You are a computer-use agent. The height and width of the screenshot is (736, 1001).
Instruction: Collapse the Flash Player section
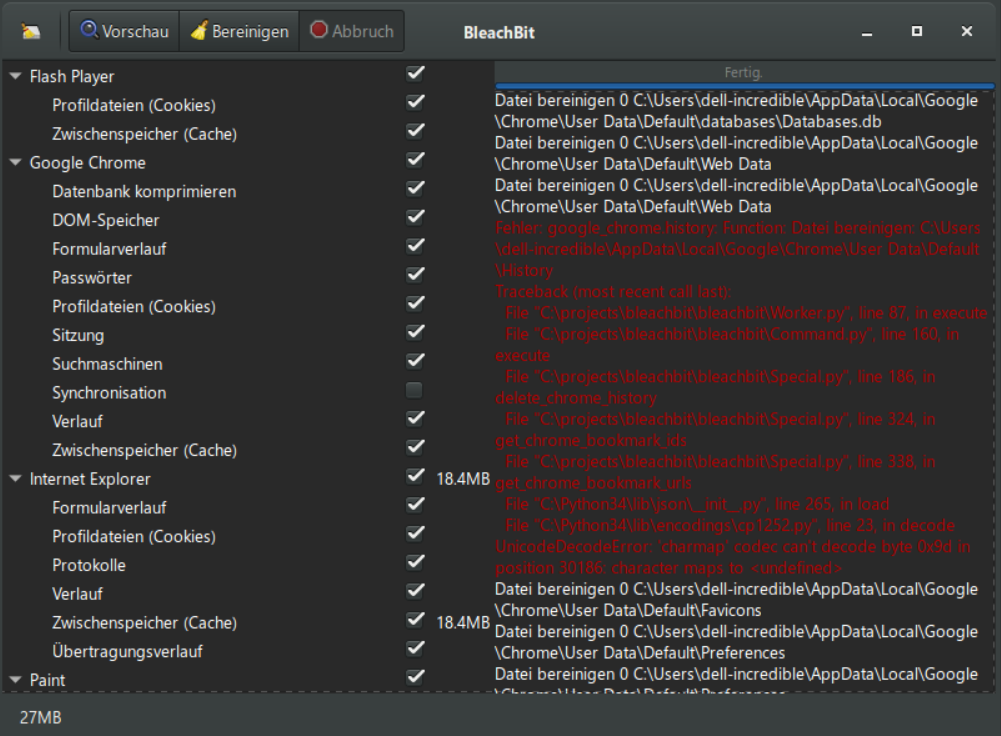click(x=14, y=75)
